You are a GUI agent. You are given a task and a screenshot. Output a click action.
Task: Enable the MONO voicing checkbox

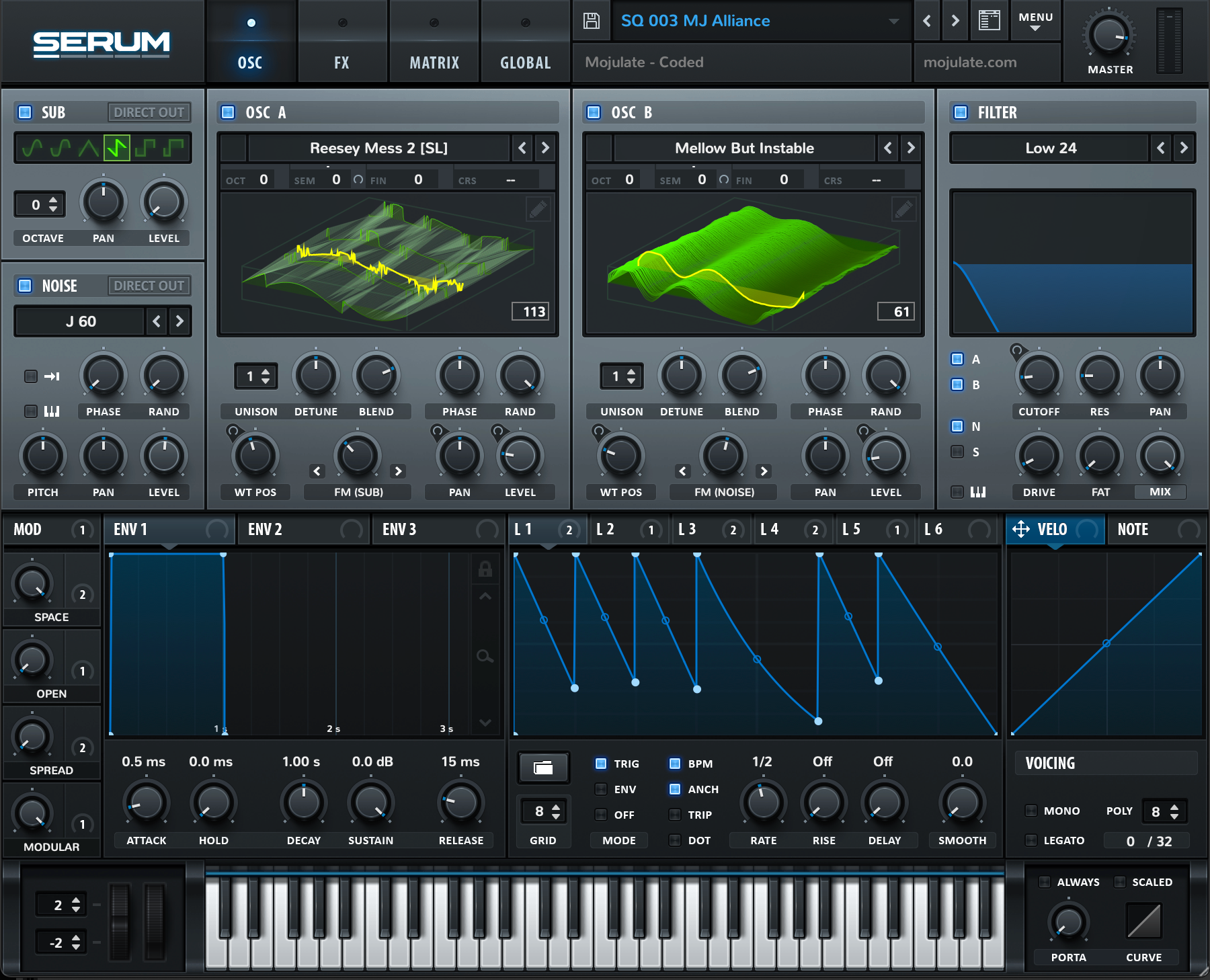click(x=1031, y=811)
